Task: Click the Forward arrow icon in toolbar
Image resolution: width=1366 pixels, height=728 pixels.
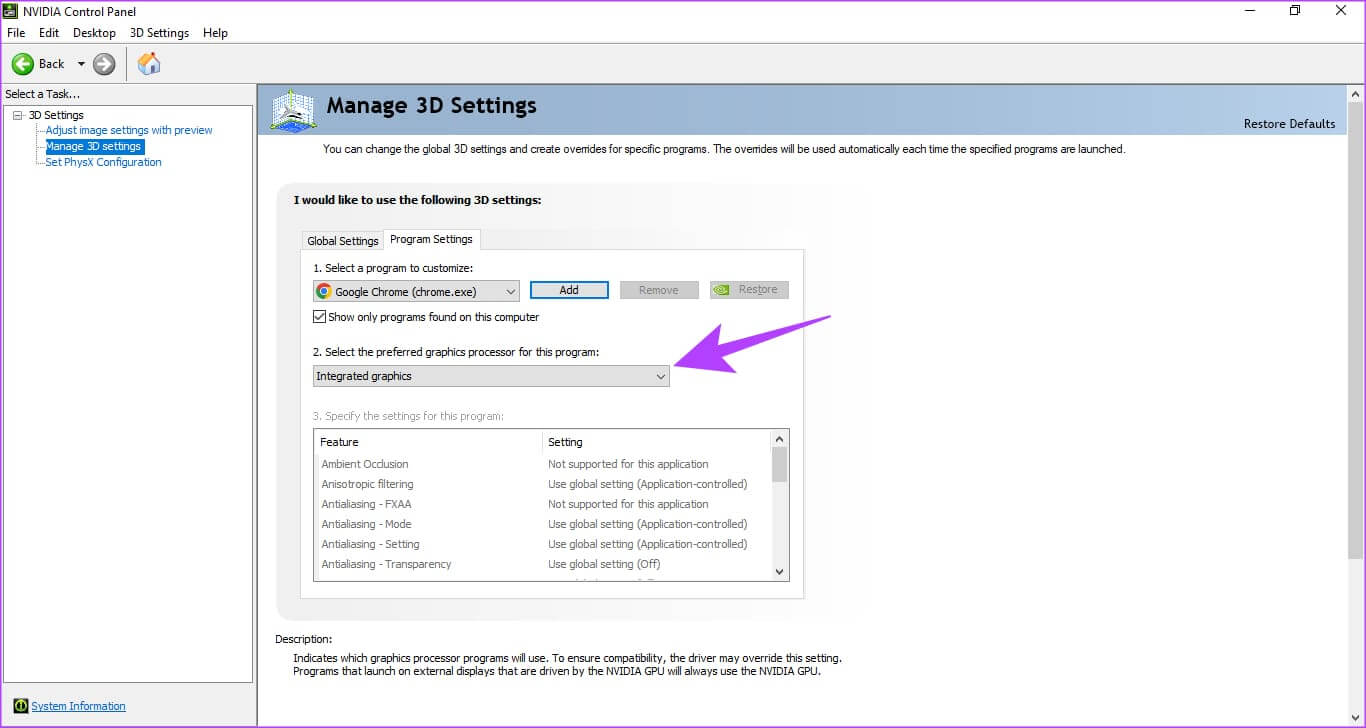Action: (x=104, y=64)
